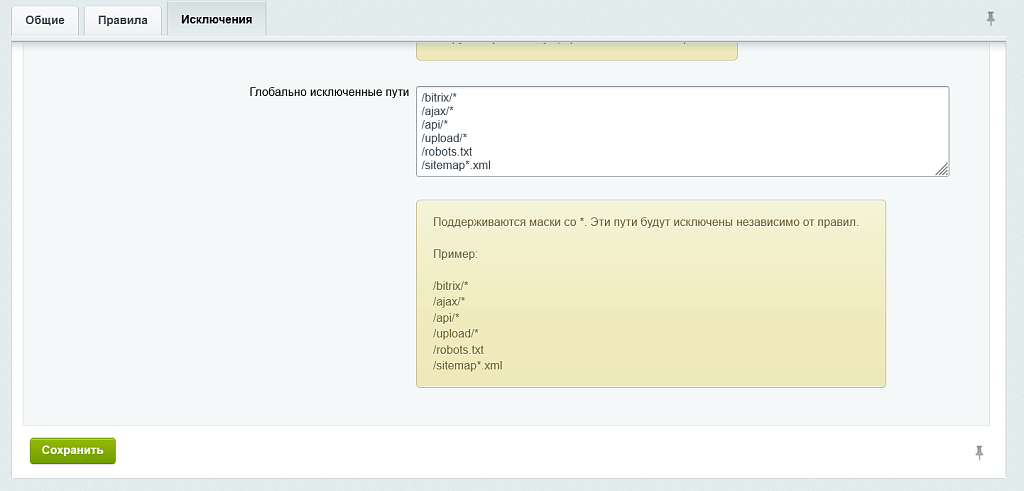Grab the textarea resize handle corner
This screenshot has height=491, width=1024.
pyautogui.click(x=942, y=170)
